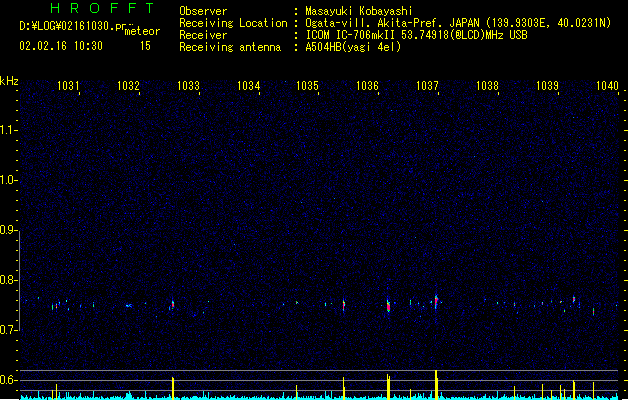
Task: Click the meteor echo just after 1036
Action: pyautogui.click(x=388, y=306)
